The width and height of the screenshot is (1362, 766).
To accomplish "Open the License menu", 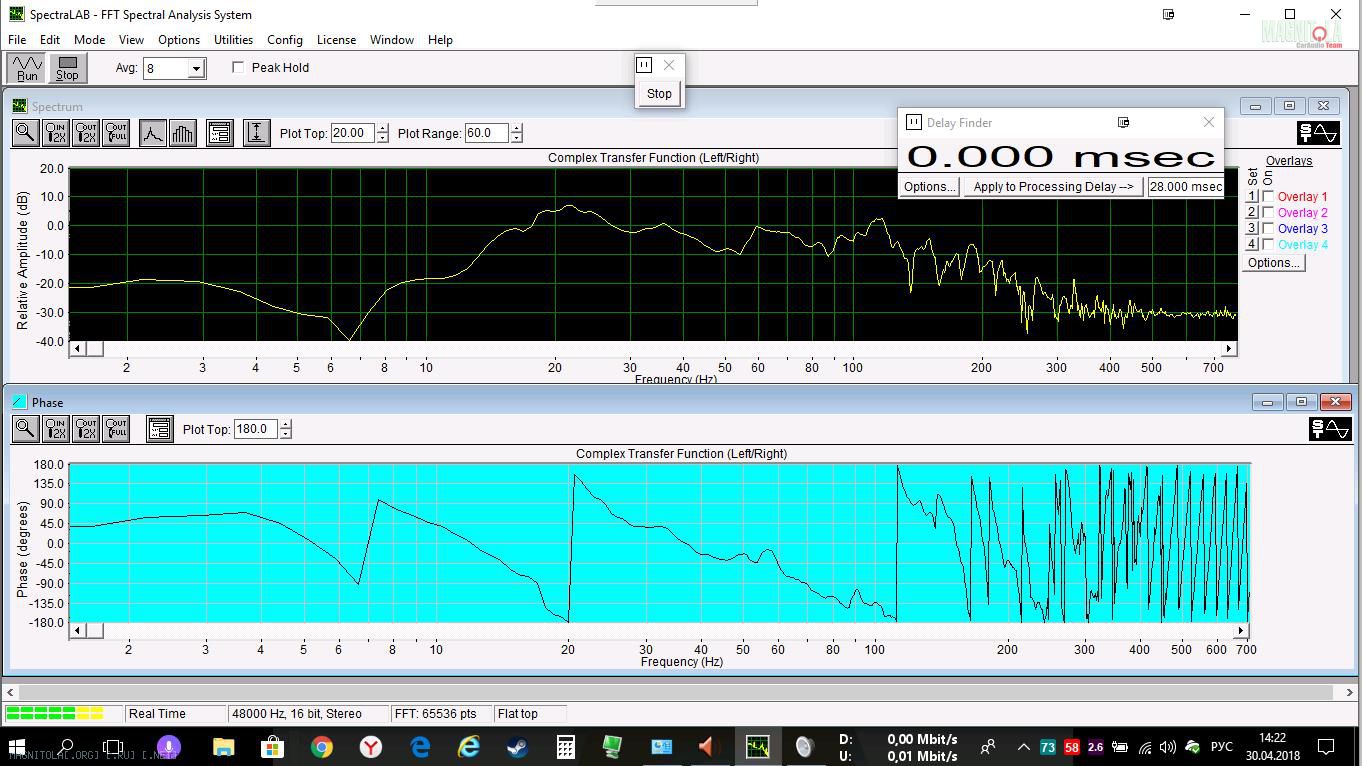I will click(x=336, y=40).
